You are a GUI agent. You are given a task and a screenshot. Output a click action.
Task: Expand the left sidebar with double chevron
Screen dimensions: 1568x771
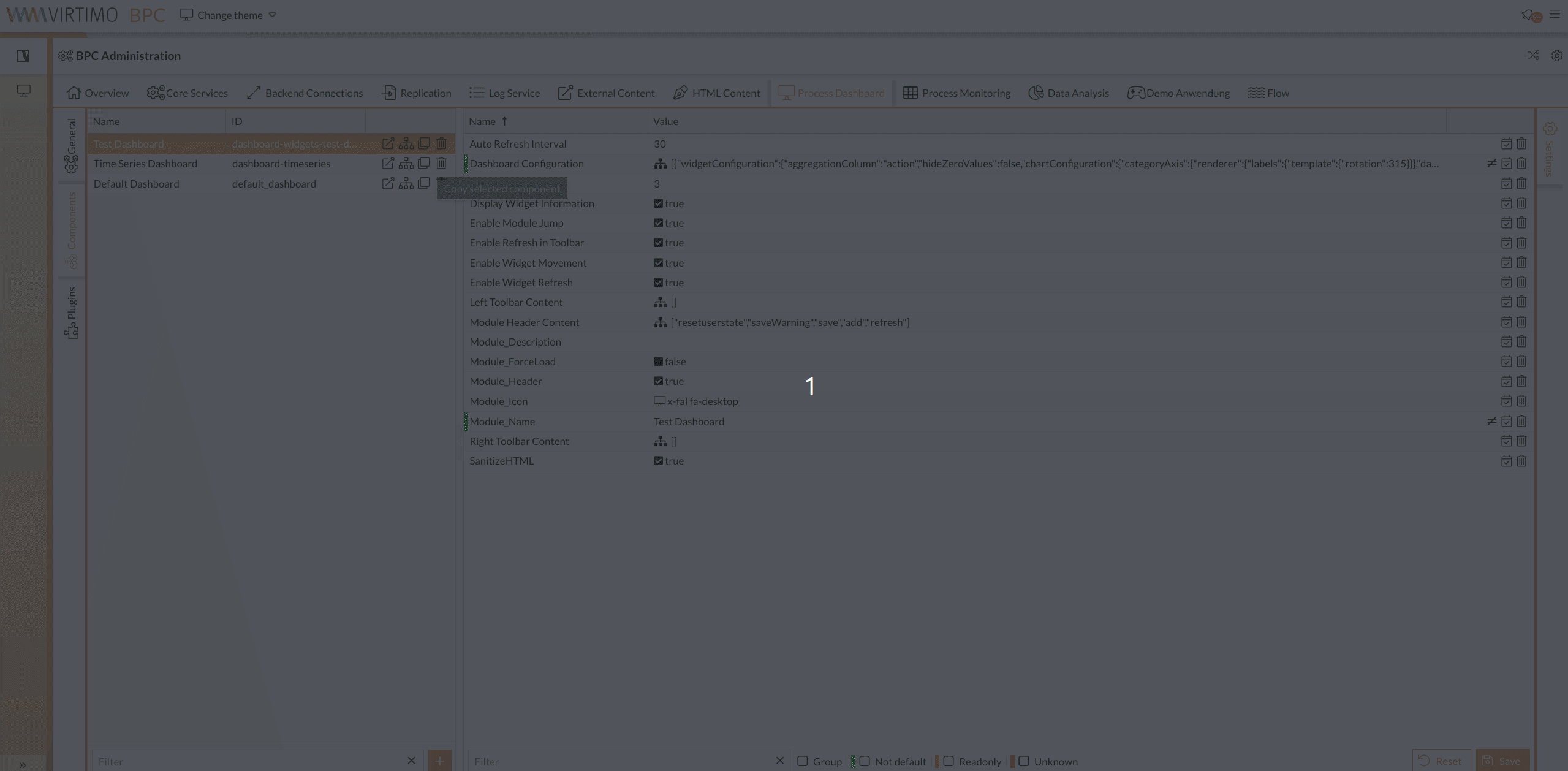pyautogui.click(x=23, y=764)
